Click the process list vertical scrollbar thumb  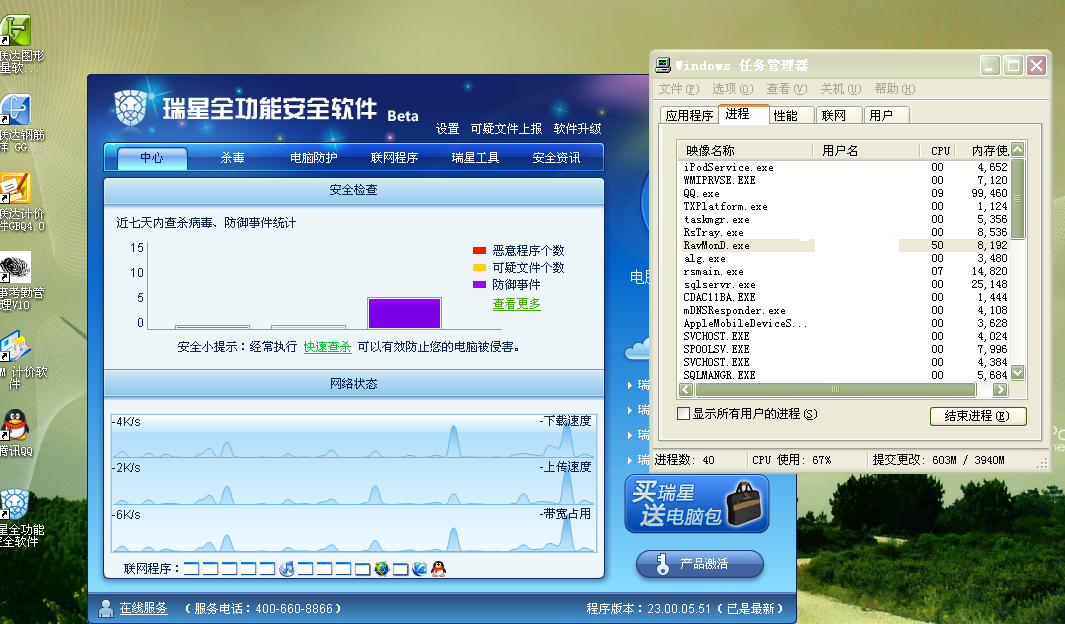pyautogui.click(x=1017, y=198)
